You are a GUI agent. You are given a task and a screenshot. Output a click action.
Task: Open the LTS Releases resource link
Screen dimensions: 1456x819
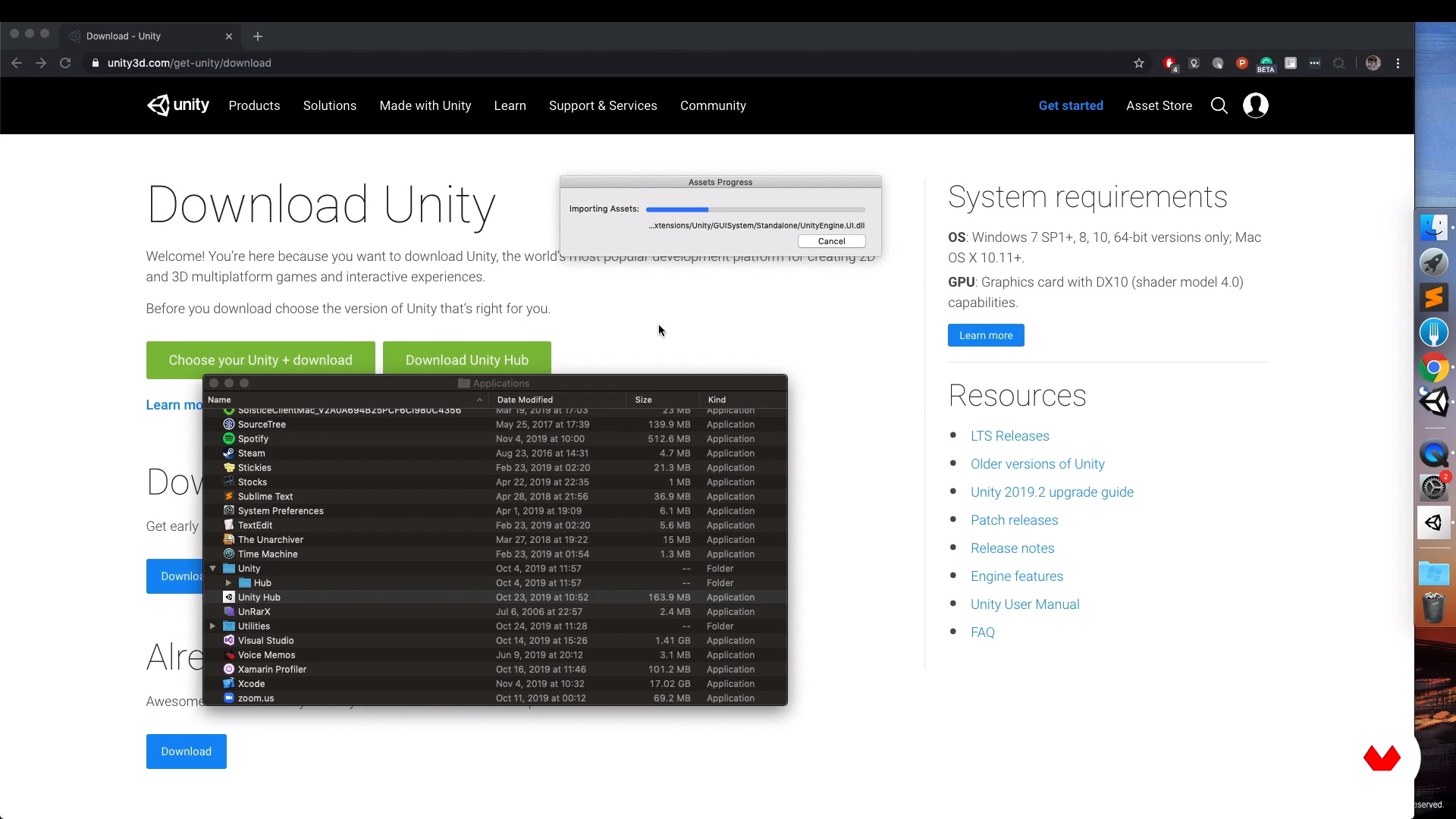[1010, 436]
